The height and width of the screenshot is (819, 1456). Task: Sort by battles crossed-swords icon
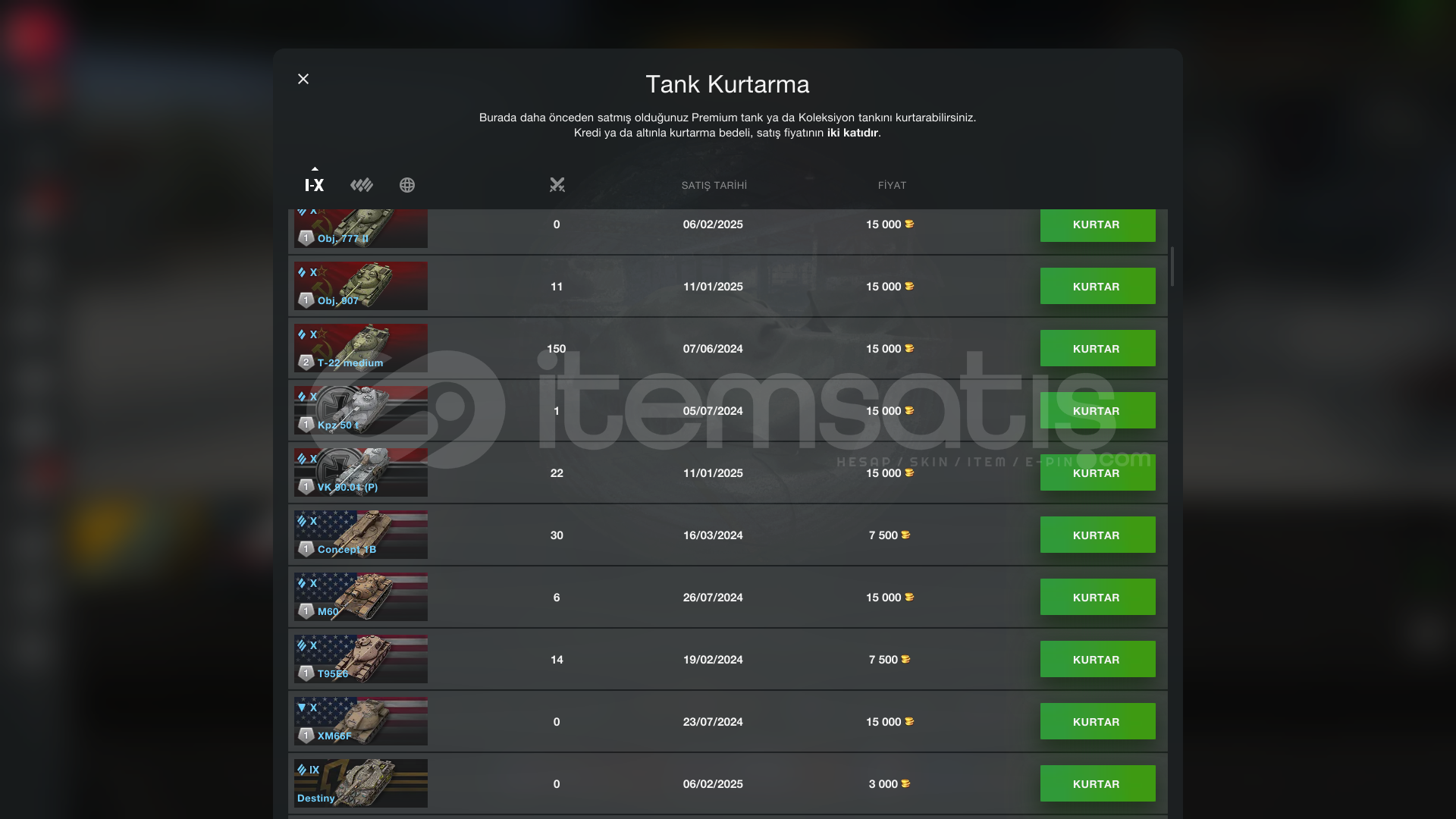pos(557,185)
